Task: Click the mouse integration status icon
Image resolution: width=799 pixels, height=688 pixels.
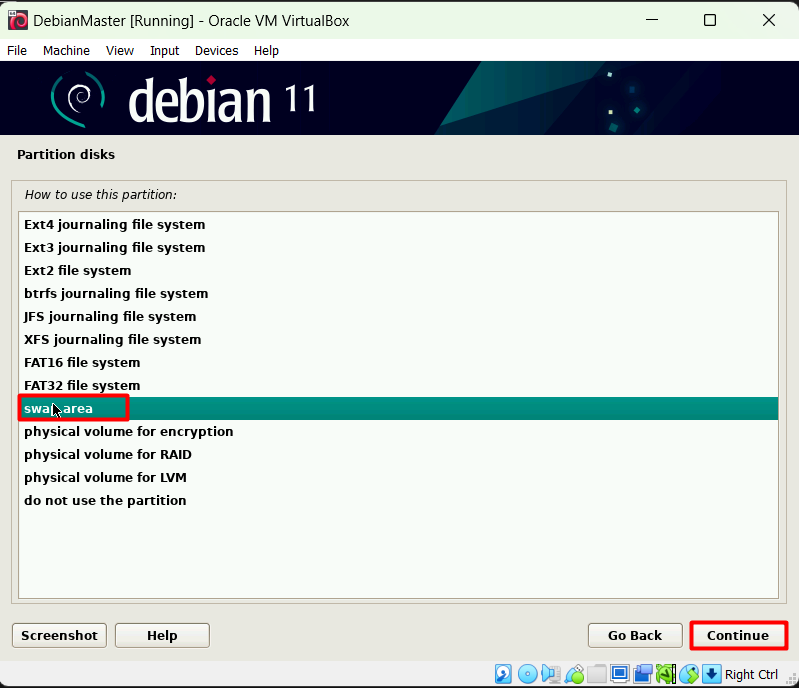Action: tap(689, 674)
